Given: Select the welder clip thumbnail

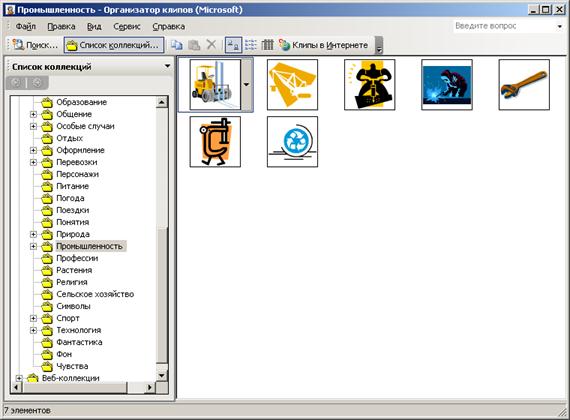Looking at the screenshot, I should (447, 85).
